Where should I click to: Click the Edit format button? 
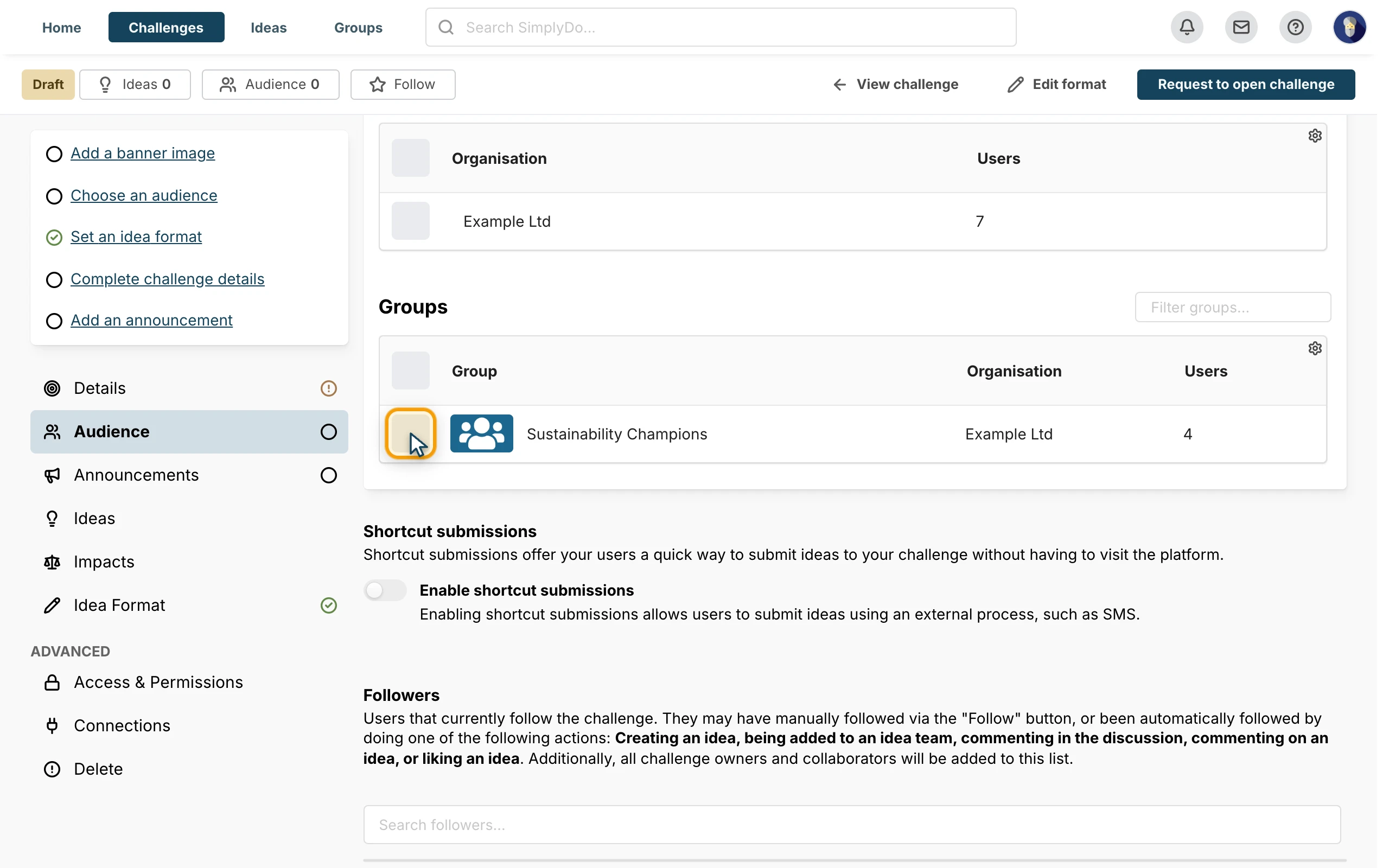coord(1057,85)
